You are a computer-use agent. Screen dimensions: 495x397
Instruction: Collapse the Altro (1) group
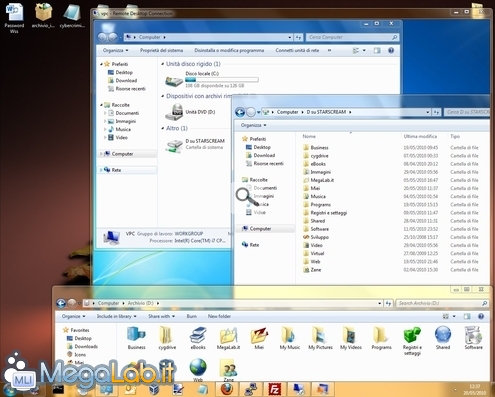(x=163, y=128)
